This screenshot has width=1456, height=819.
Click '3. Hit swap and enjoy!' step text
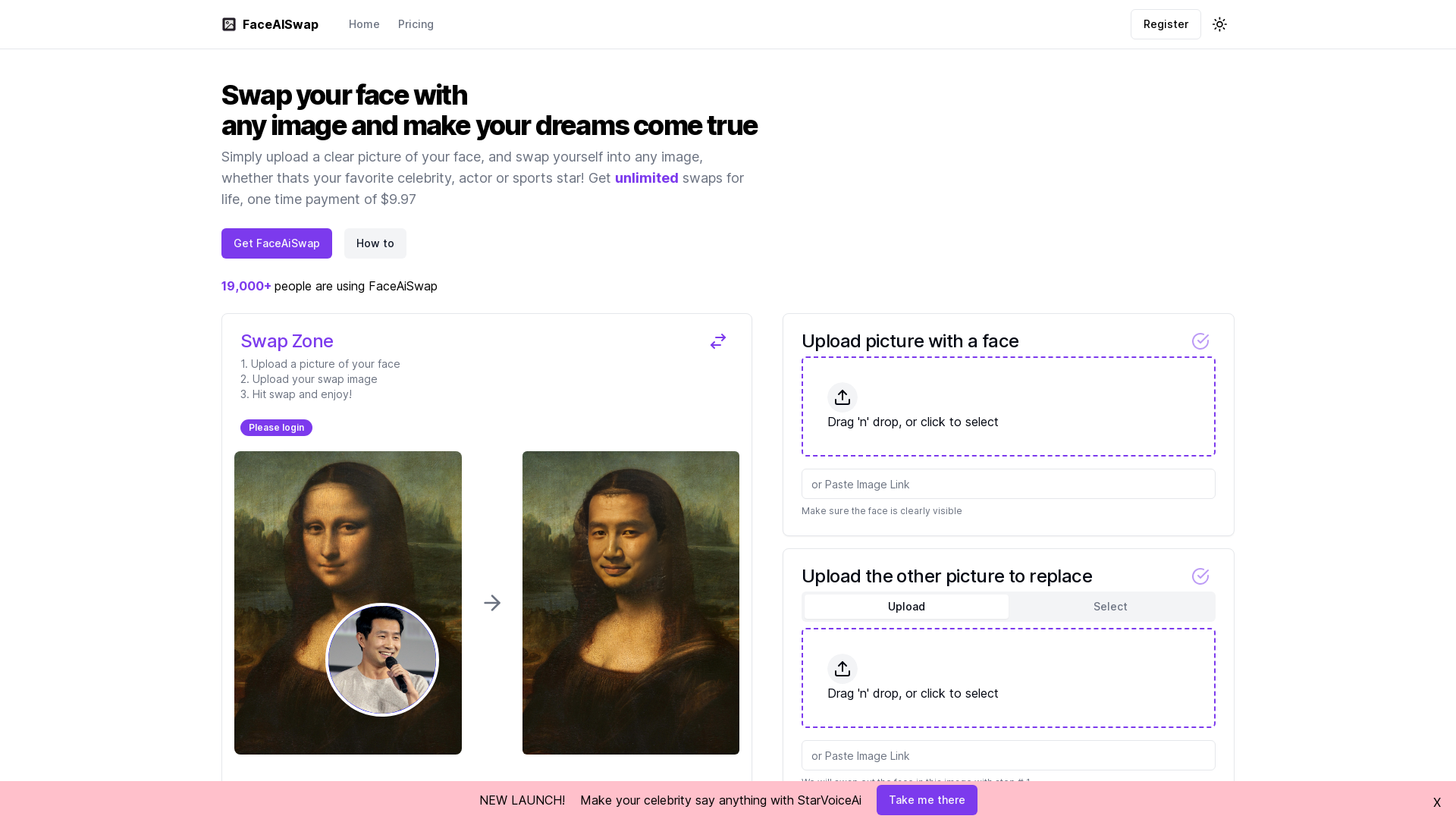296,394
